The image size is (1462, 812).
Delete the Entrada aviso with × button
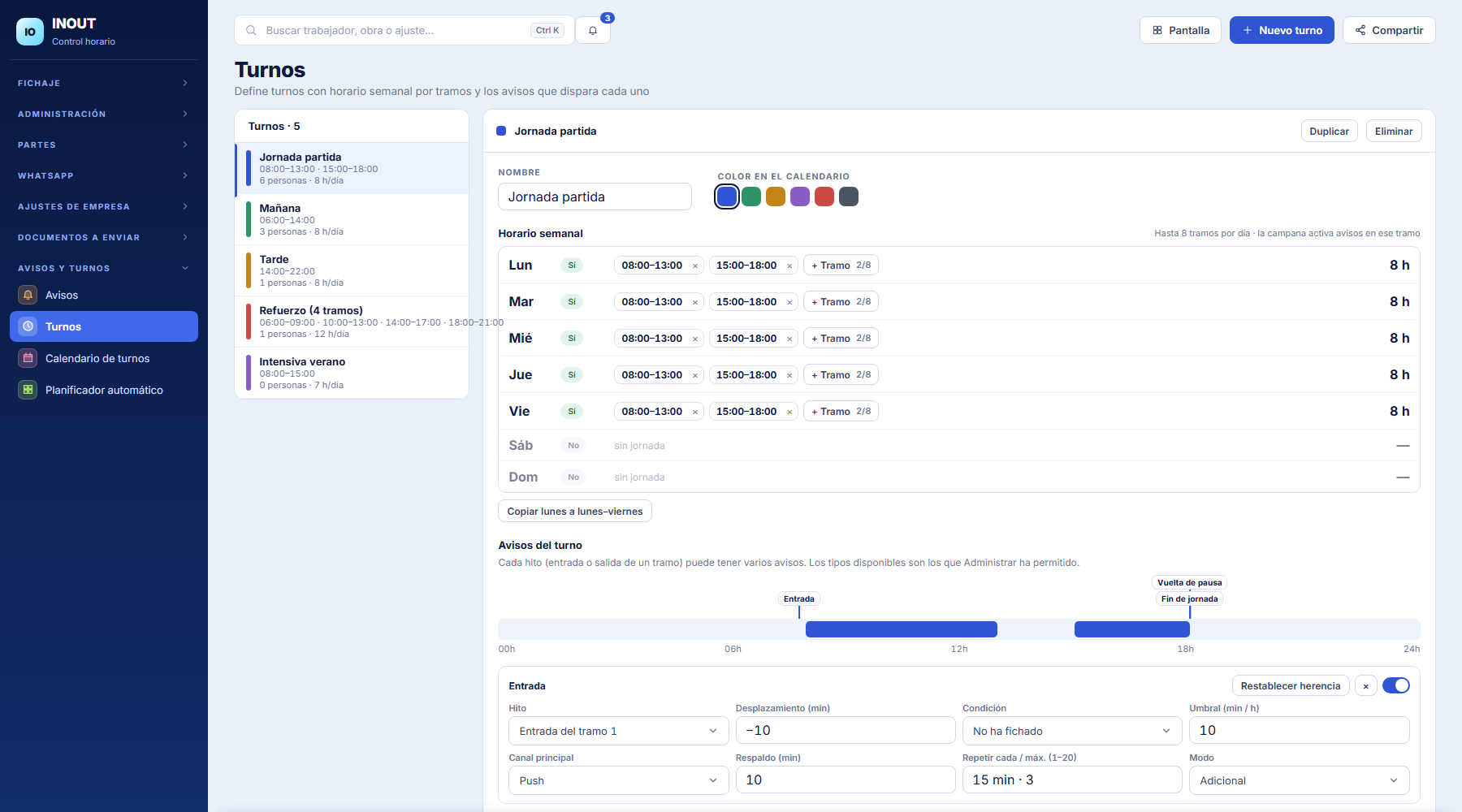[x=1366, y=686]
